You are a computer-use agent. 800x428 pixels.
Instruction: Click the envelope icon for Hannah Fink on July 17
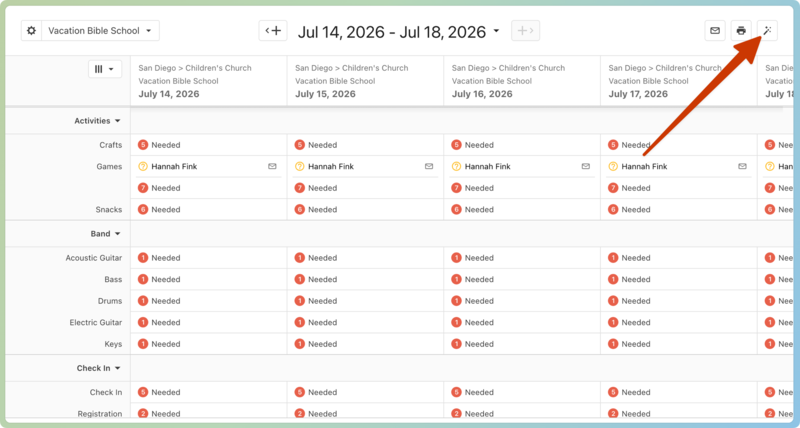[742, 166]
